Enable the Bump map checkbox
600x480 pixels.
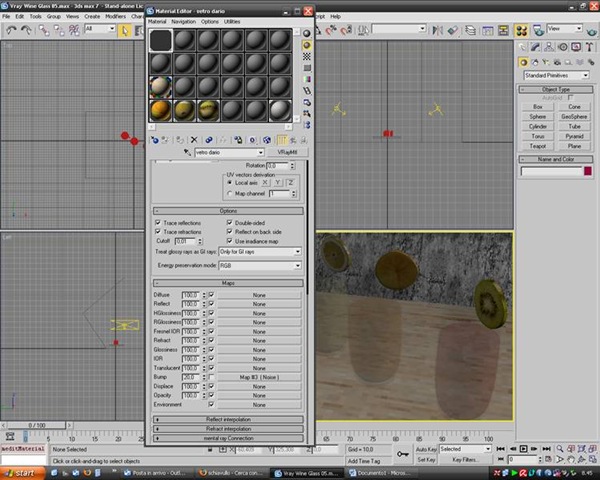(x=211, y=377)
